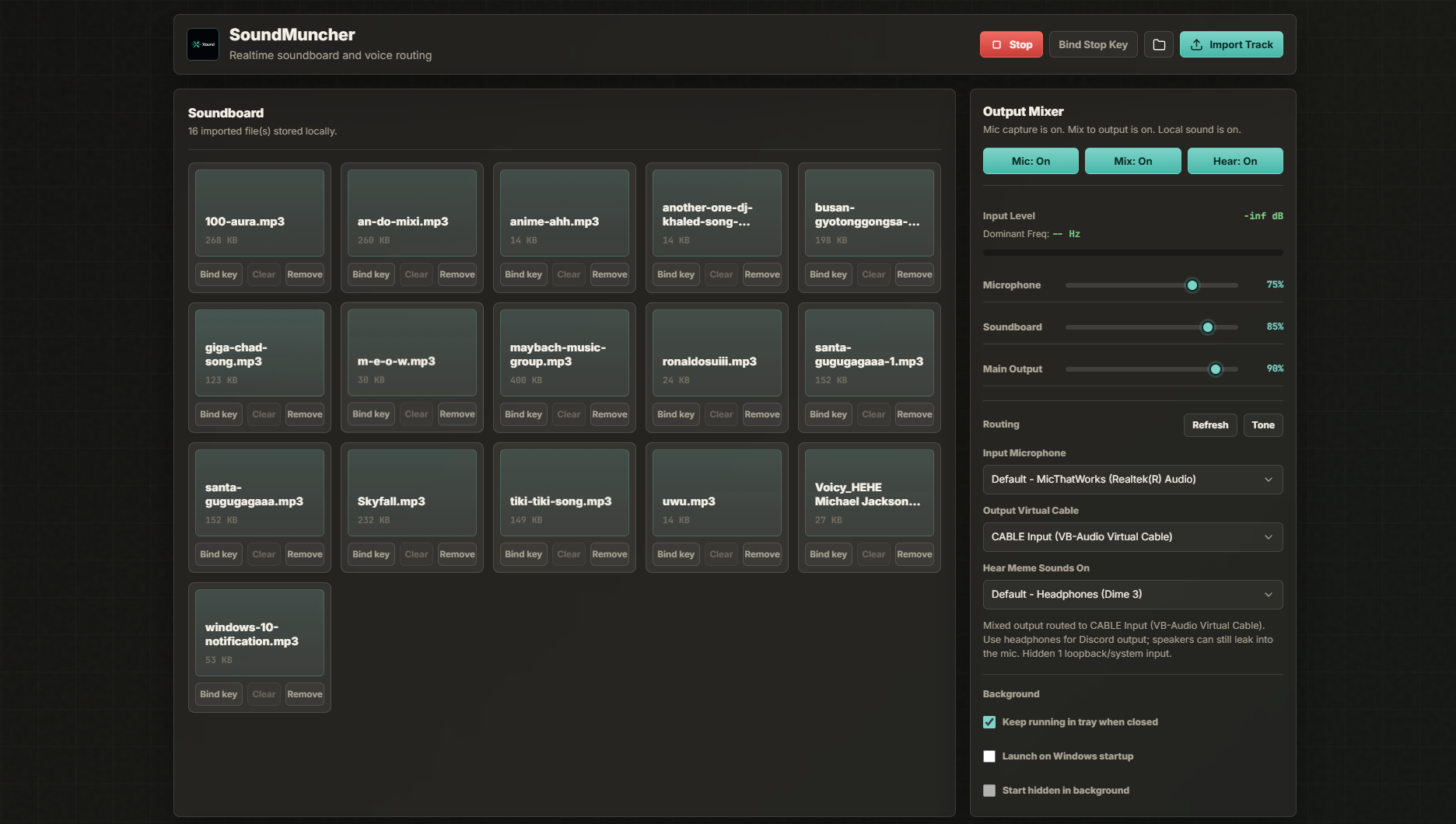The image size is (1456, 824).
Task: Open the Input Microphone dropdown
Action: 1132,480
